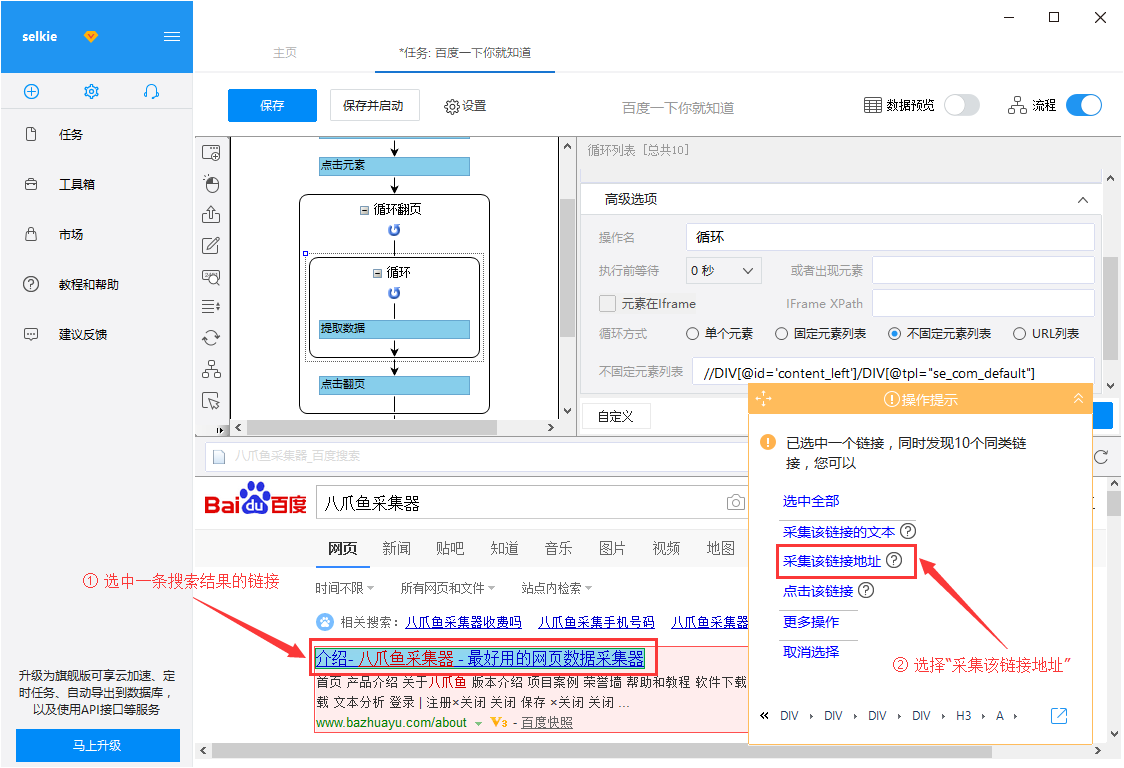Click the 点击该链接 link
Image resolution: width=1124 pixels, height=768 pixels.
pyautogui.click(x=818, y=592)
